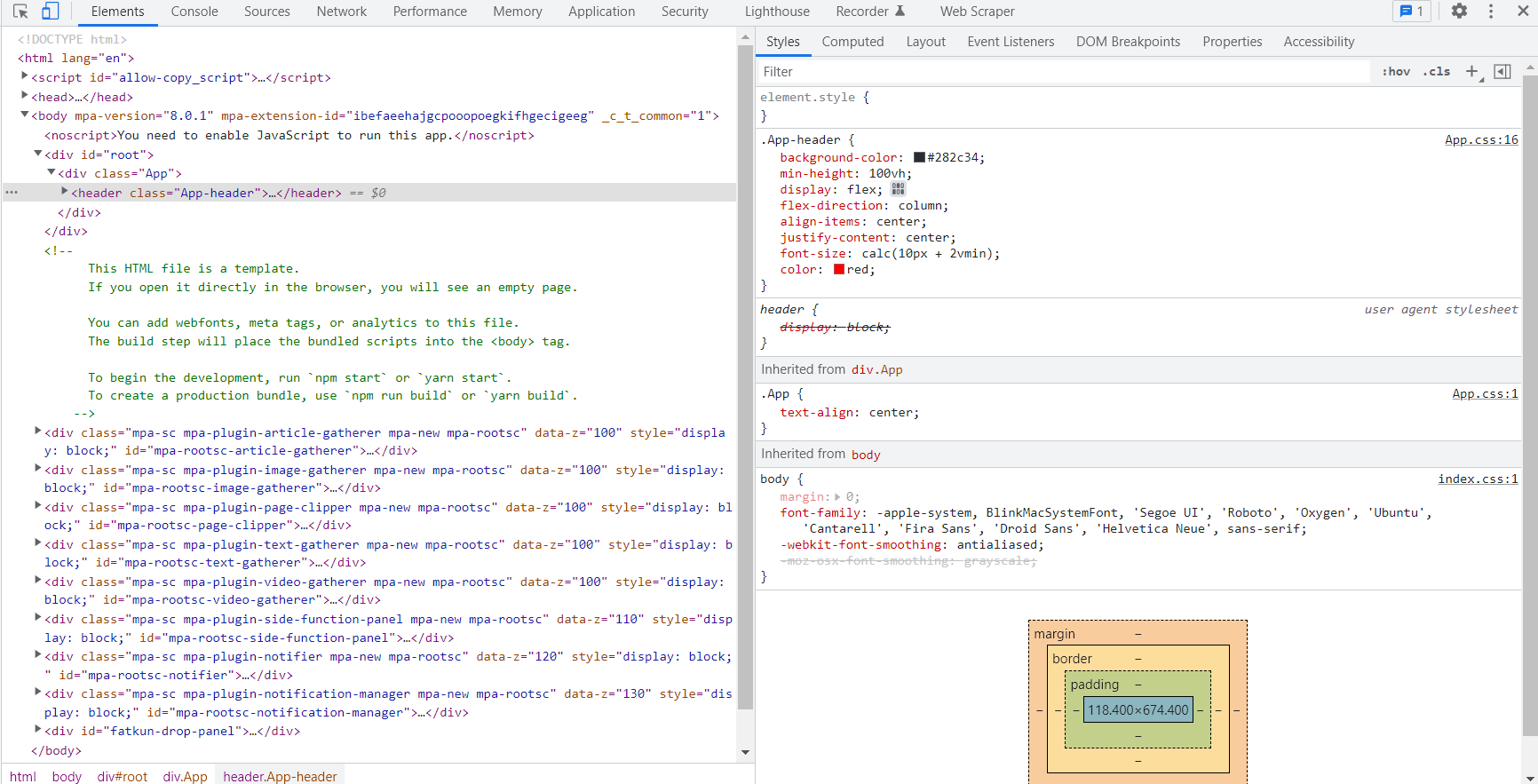The width and height of the screenshot is (1538, 784).
Task: Expand the mpa-plugin-notifier div
Action: [x=38, y=655]
